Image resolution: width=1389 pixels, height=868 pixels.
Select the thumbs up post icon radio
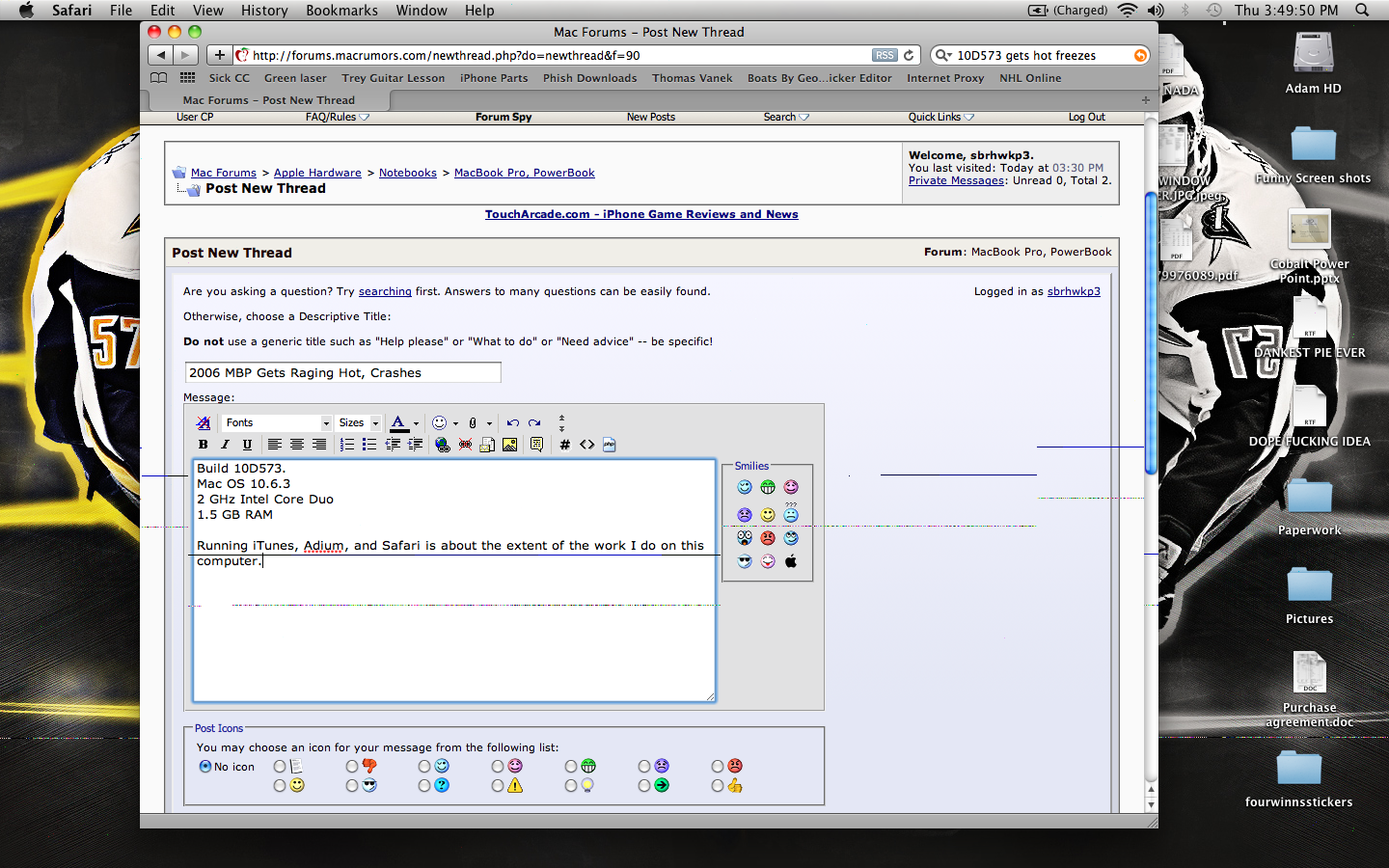click(x=717, y=786)
